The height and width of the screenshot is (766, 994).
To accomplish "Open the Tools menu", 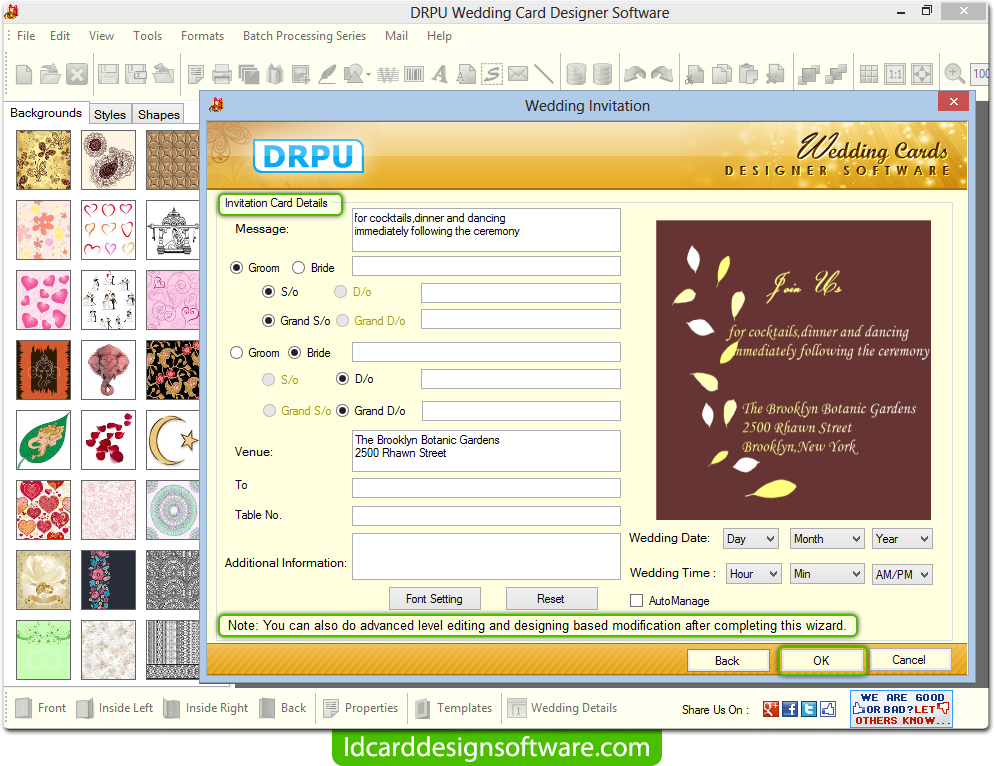I will point(148,36).
